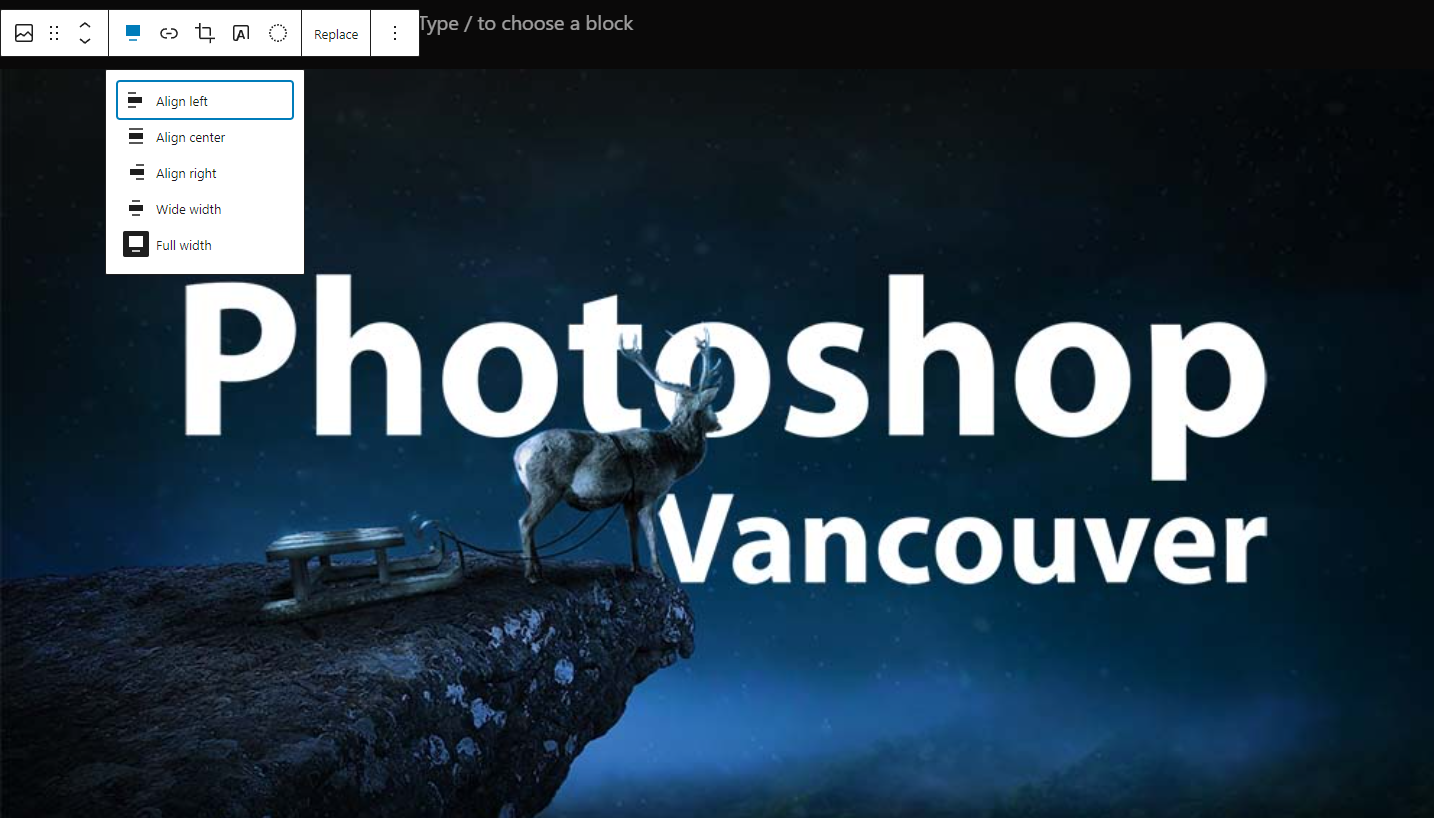Move block down with the down chevron
The height and width of the screenshot is (818, 1434).
tap(85, 42)
